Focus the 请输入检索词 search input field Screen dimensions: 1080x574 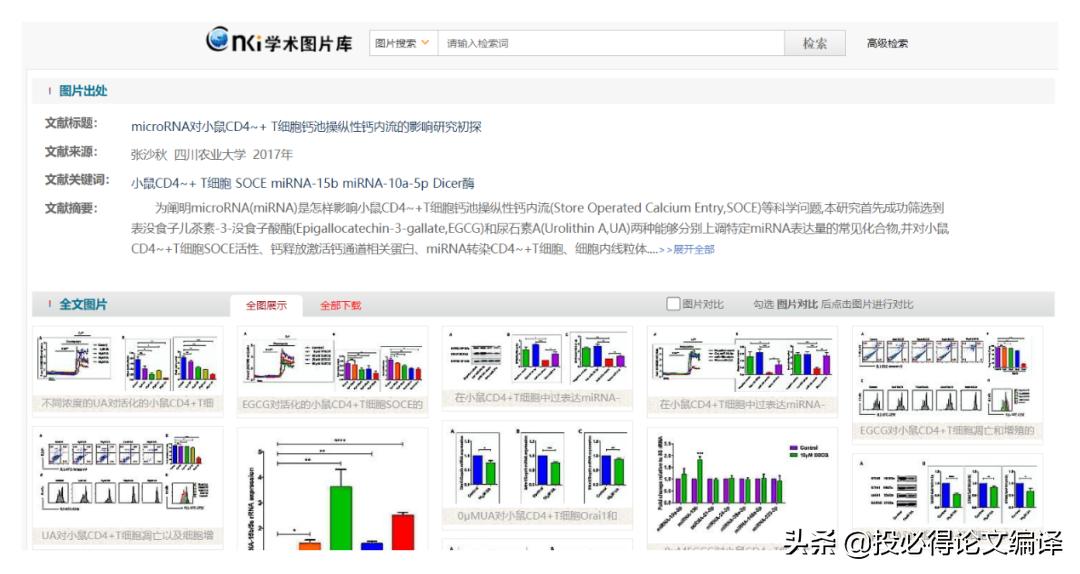[x=611, y=43]
